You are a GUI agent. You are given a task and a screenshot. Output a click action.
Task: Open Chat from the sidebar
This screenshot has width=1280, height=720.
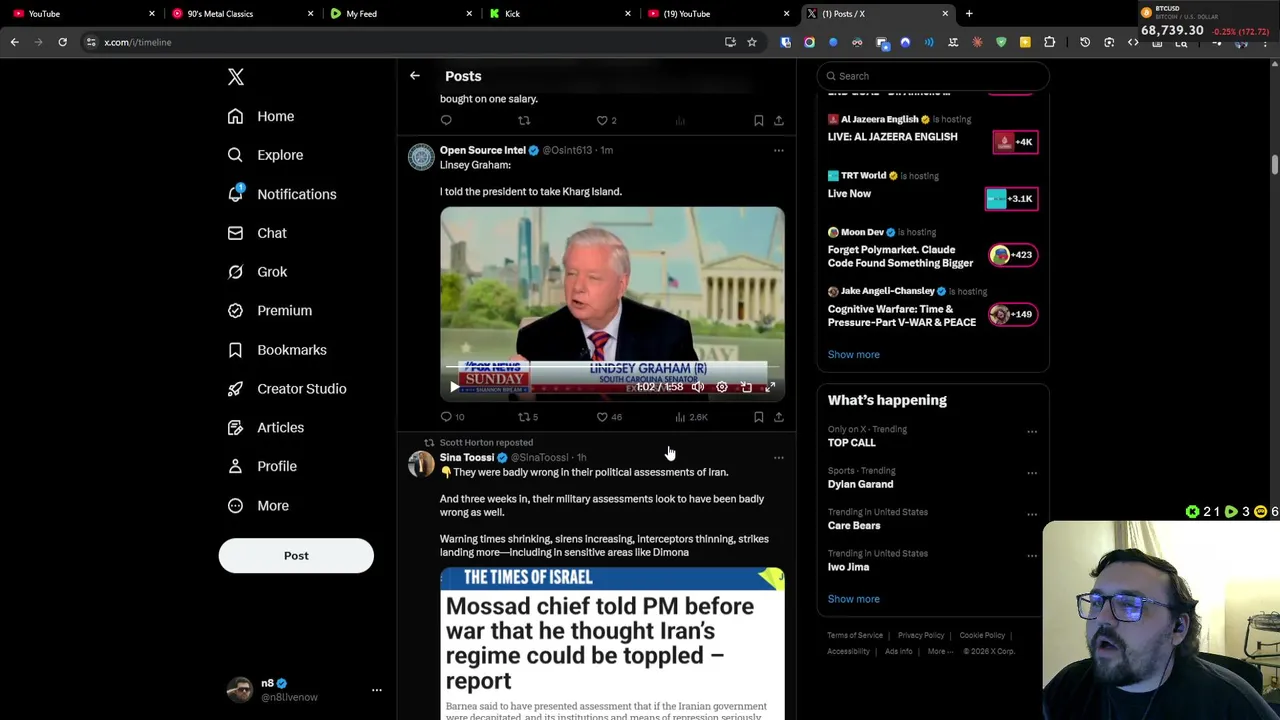[257, 233]
